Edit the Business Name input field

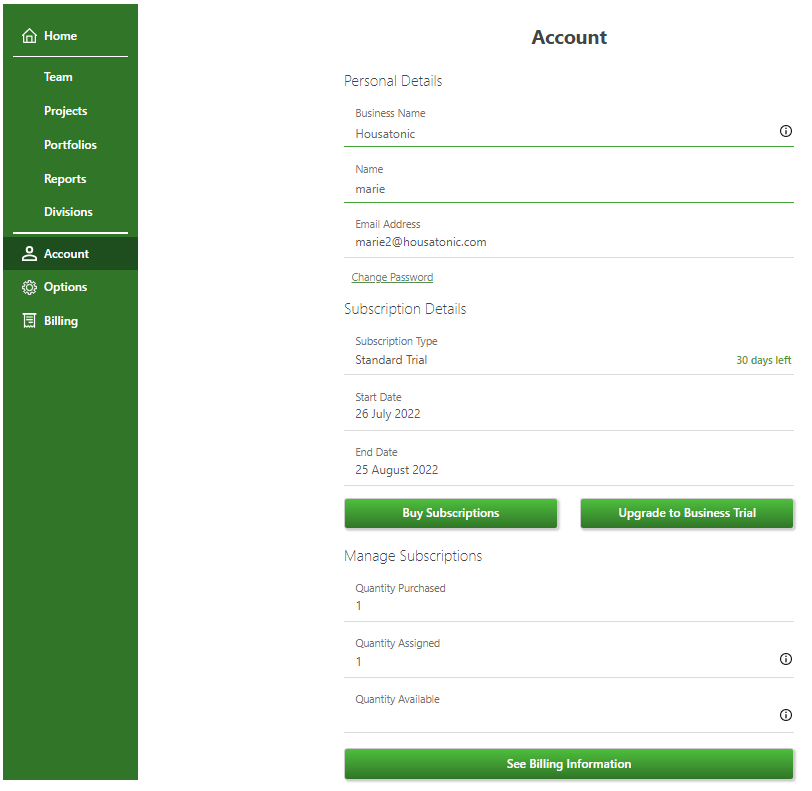click(x=560, y=134)
